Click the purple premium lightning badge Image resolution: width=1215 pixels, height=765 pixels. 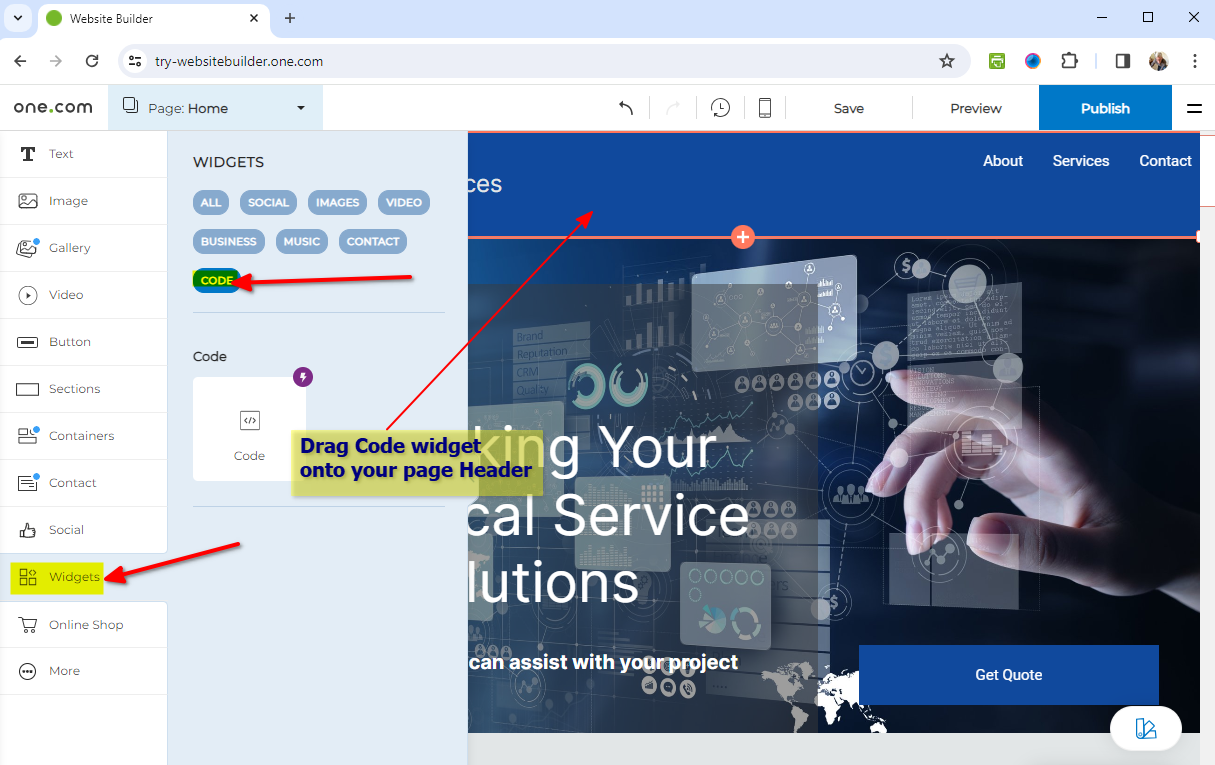click(x=303, y=377)
